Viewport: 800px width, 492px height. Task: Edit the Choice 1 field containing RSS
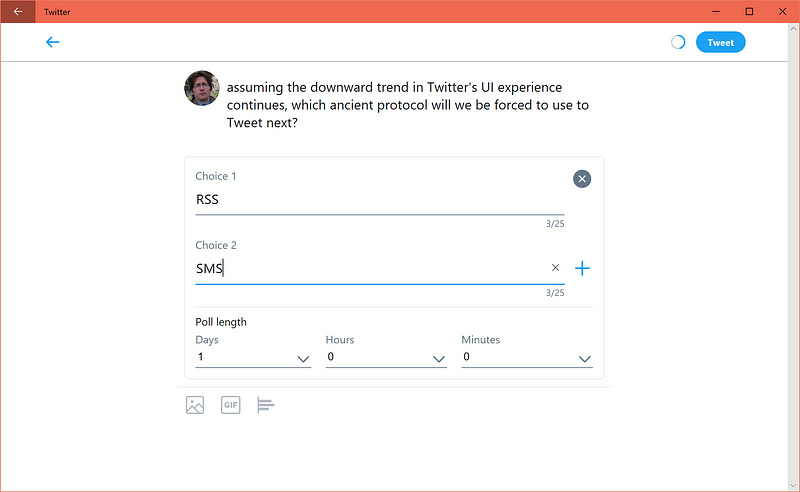[x=380, y=200]
